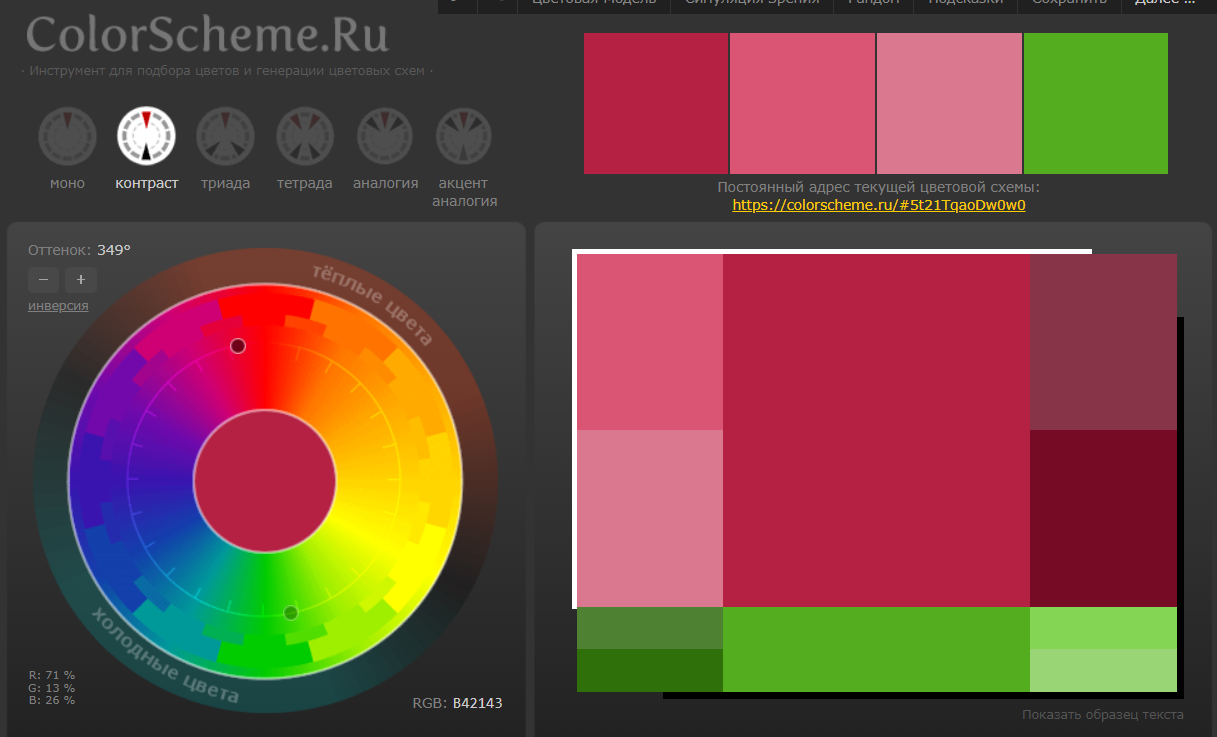This screenshot has height=737, width=1217.
Task: Select the crimson swatch in top palette
Action: [x=656, y=103]
